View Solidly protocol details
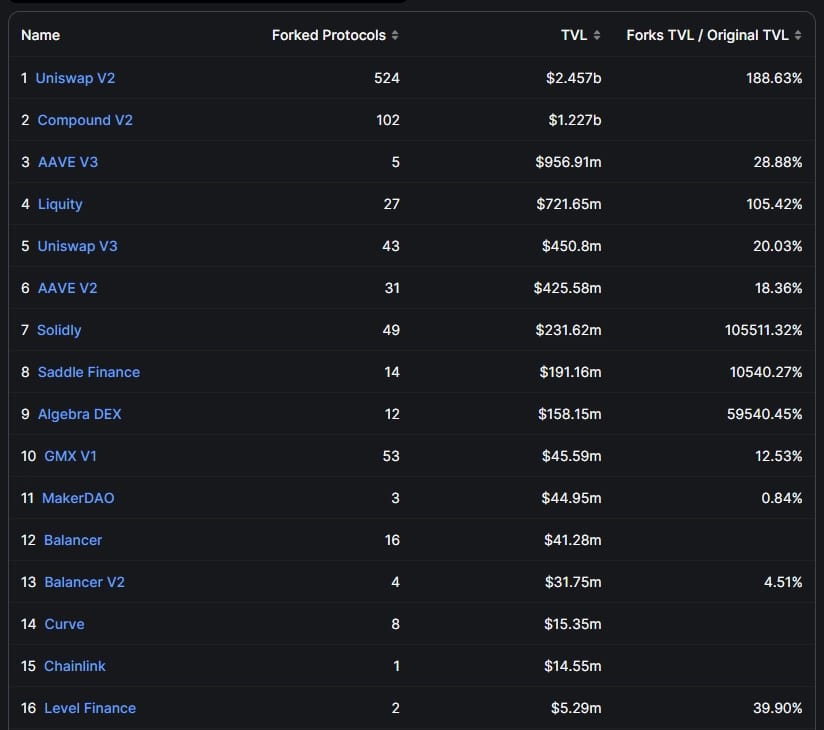 [59, 330]
